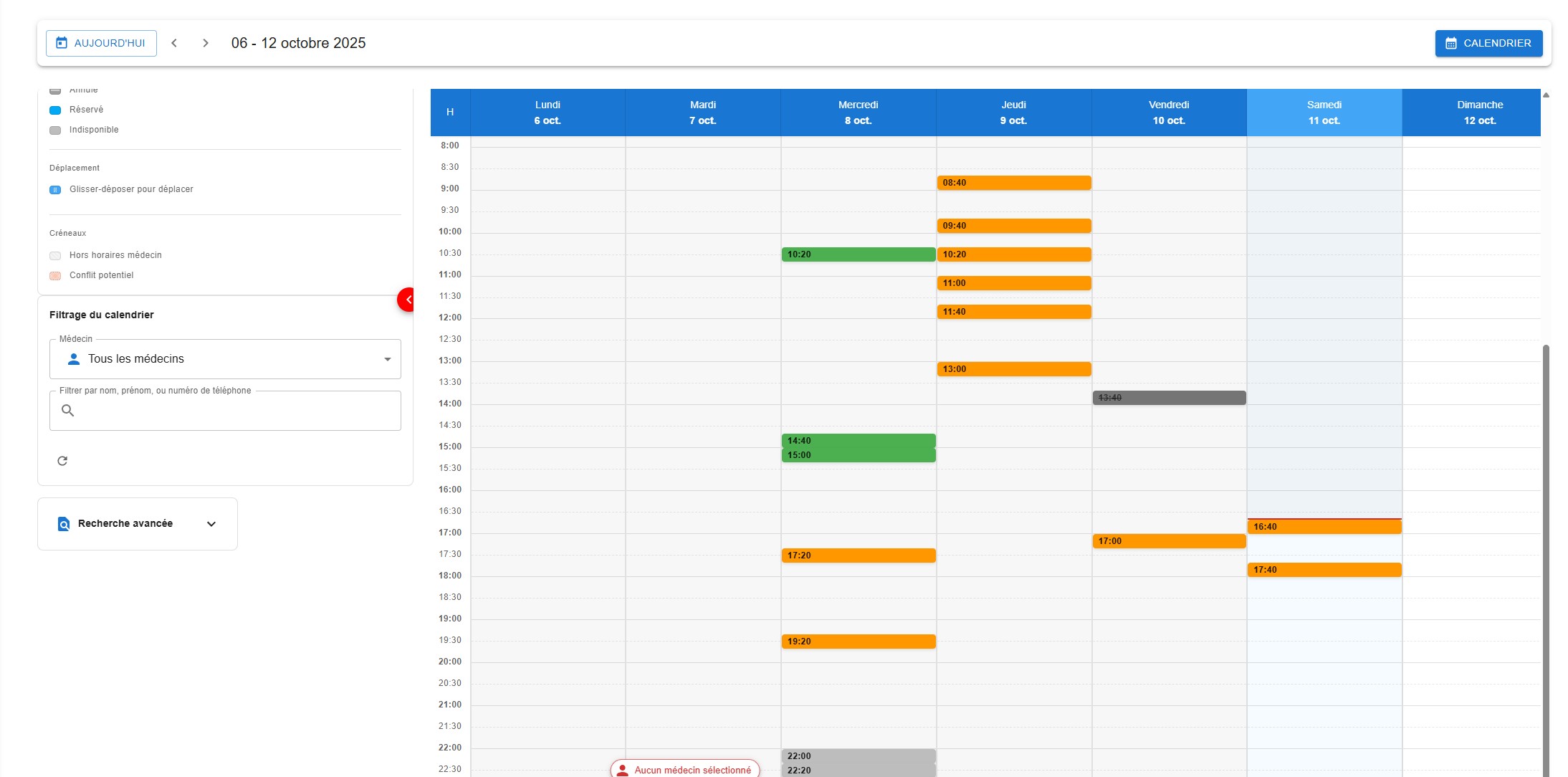Click the AUJOURD'HUI button

click(100, 43)
